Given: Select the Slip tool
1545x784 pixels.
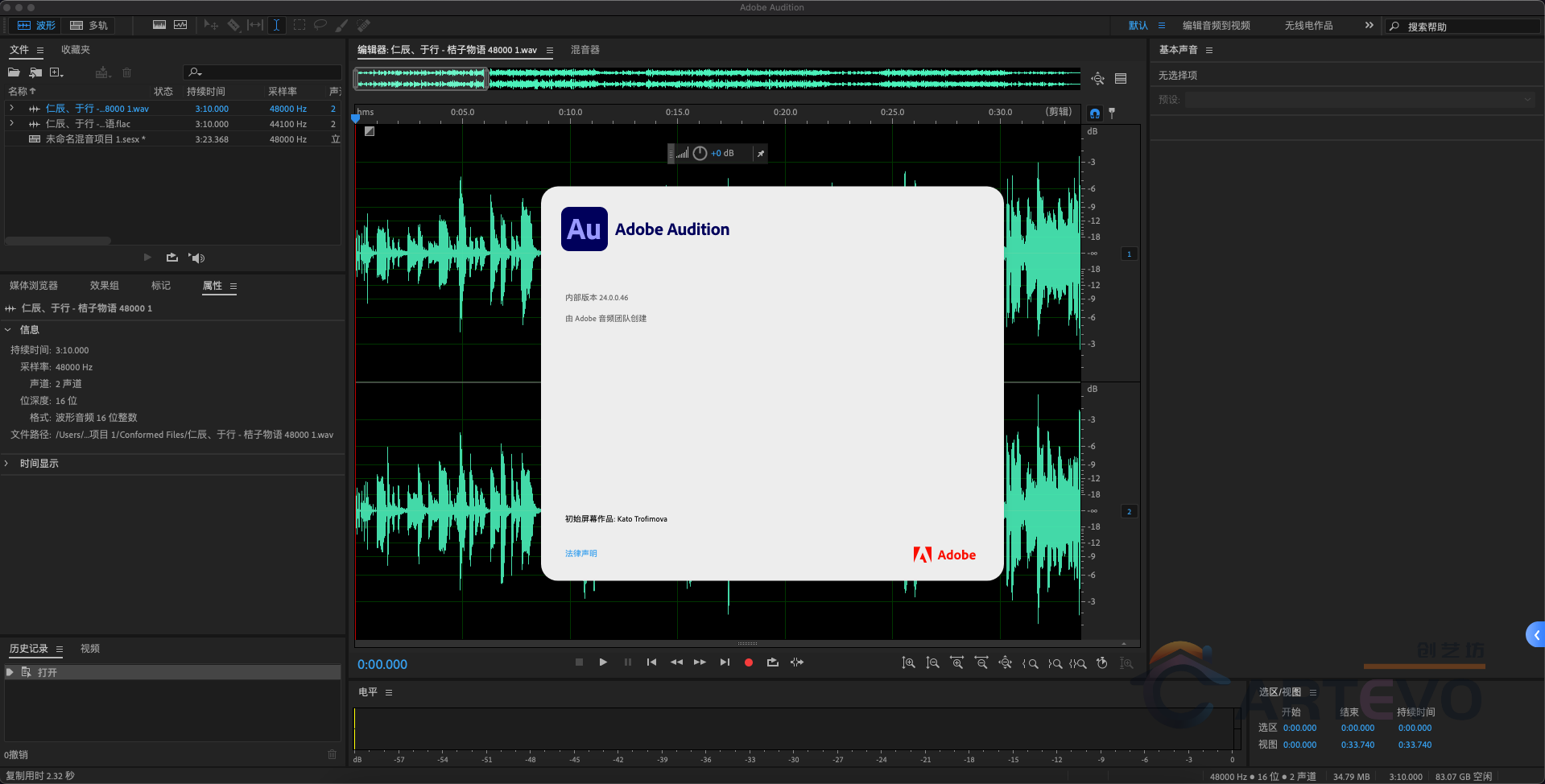Looking at the screenshot, I should 255,25.
